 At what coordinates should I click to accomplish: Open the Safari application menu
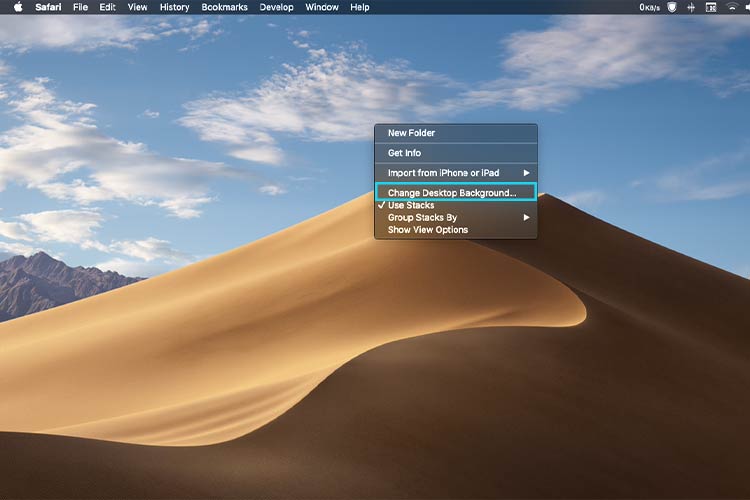49,7
